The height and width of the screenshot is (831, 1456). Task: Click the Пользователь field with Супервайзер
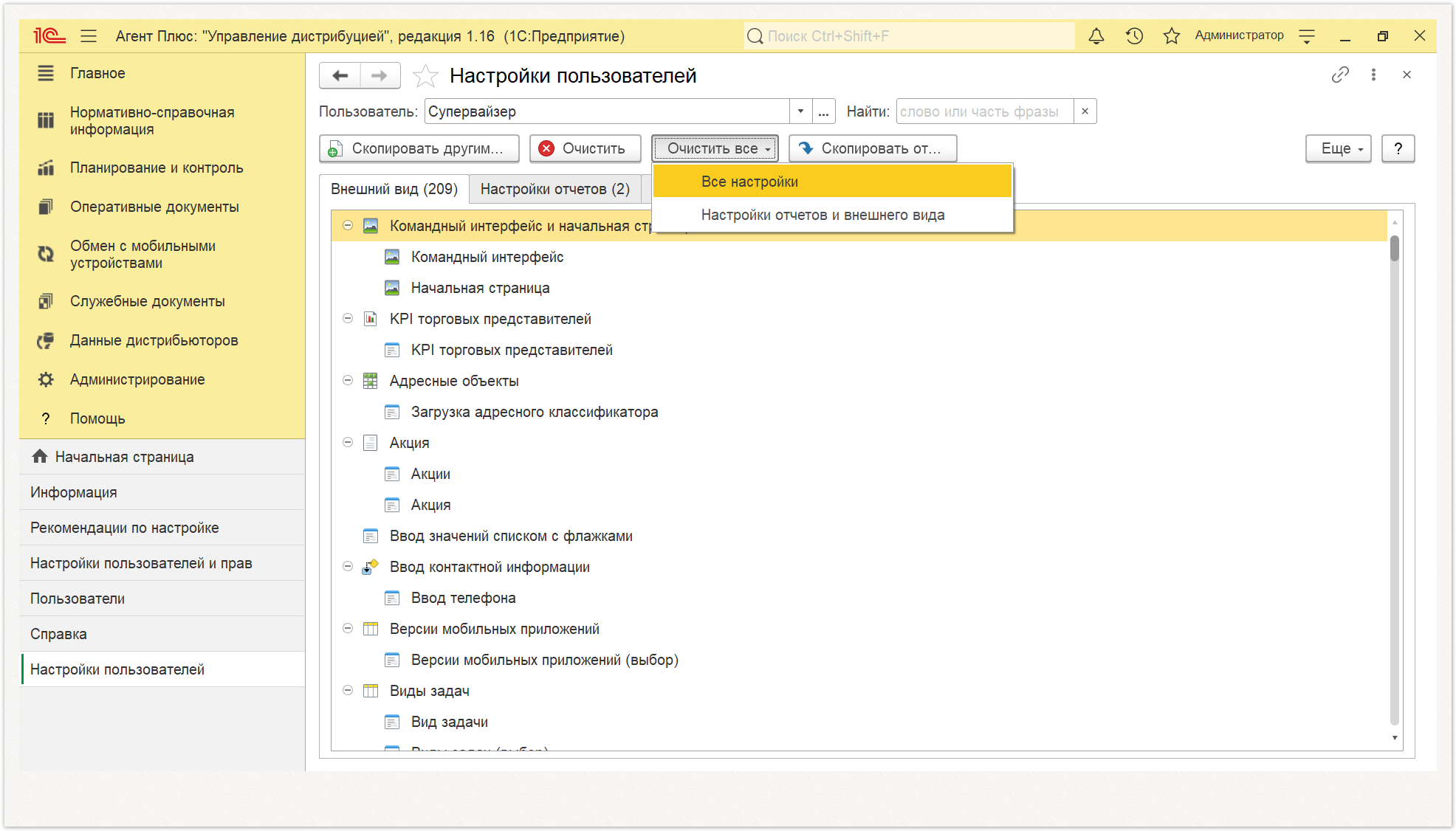click(x=607, y=111)
